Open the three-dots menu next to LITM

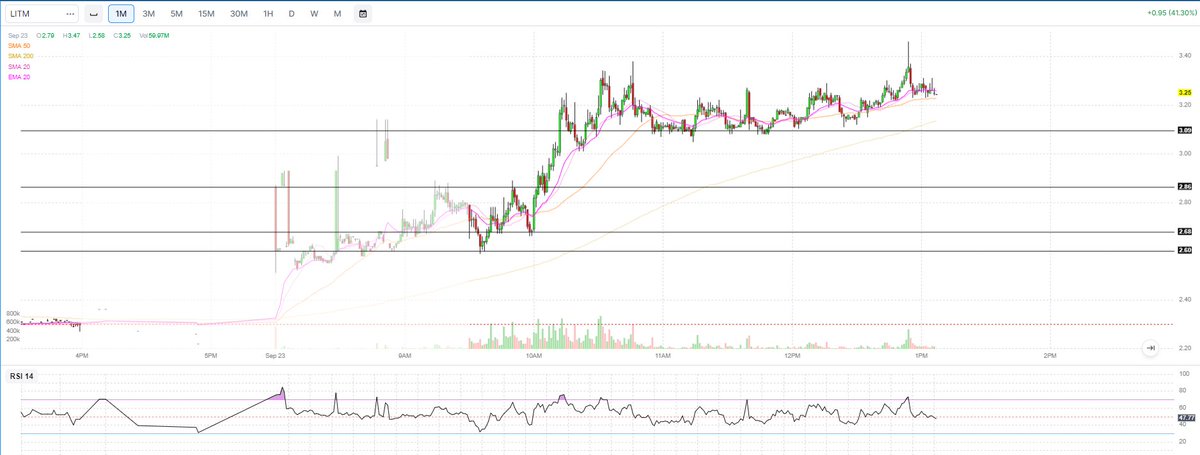tap(68, 14)
